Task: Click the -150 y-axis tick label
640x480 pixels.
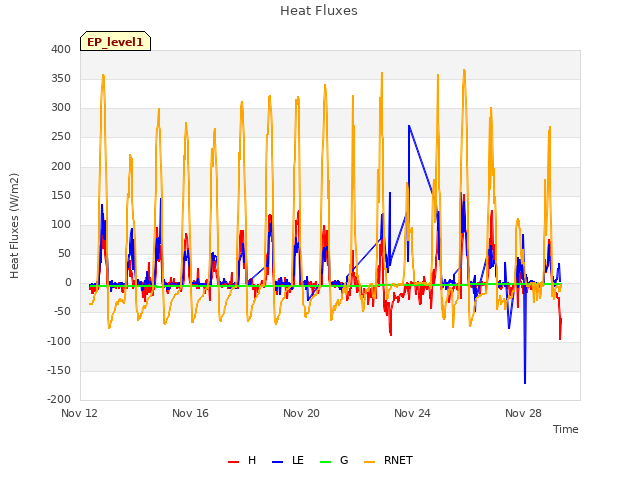Action: (x=59, y=370)
